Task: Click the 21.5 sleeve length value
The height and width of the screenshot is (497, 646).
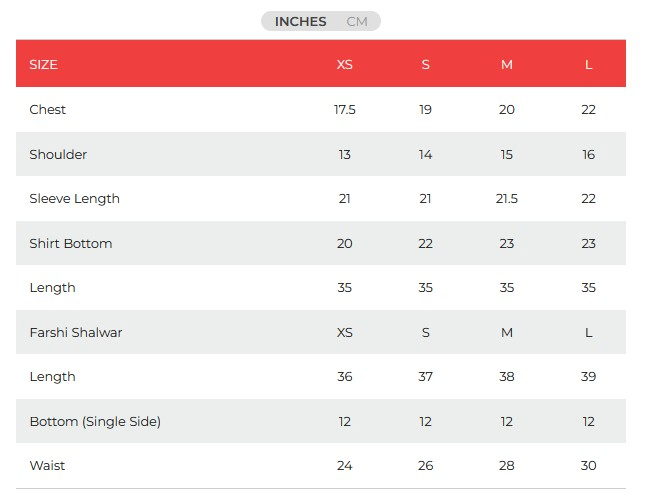Action: (507, 199)
